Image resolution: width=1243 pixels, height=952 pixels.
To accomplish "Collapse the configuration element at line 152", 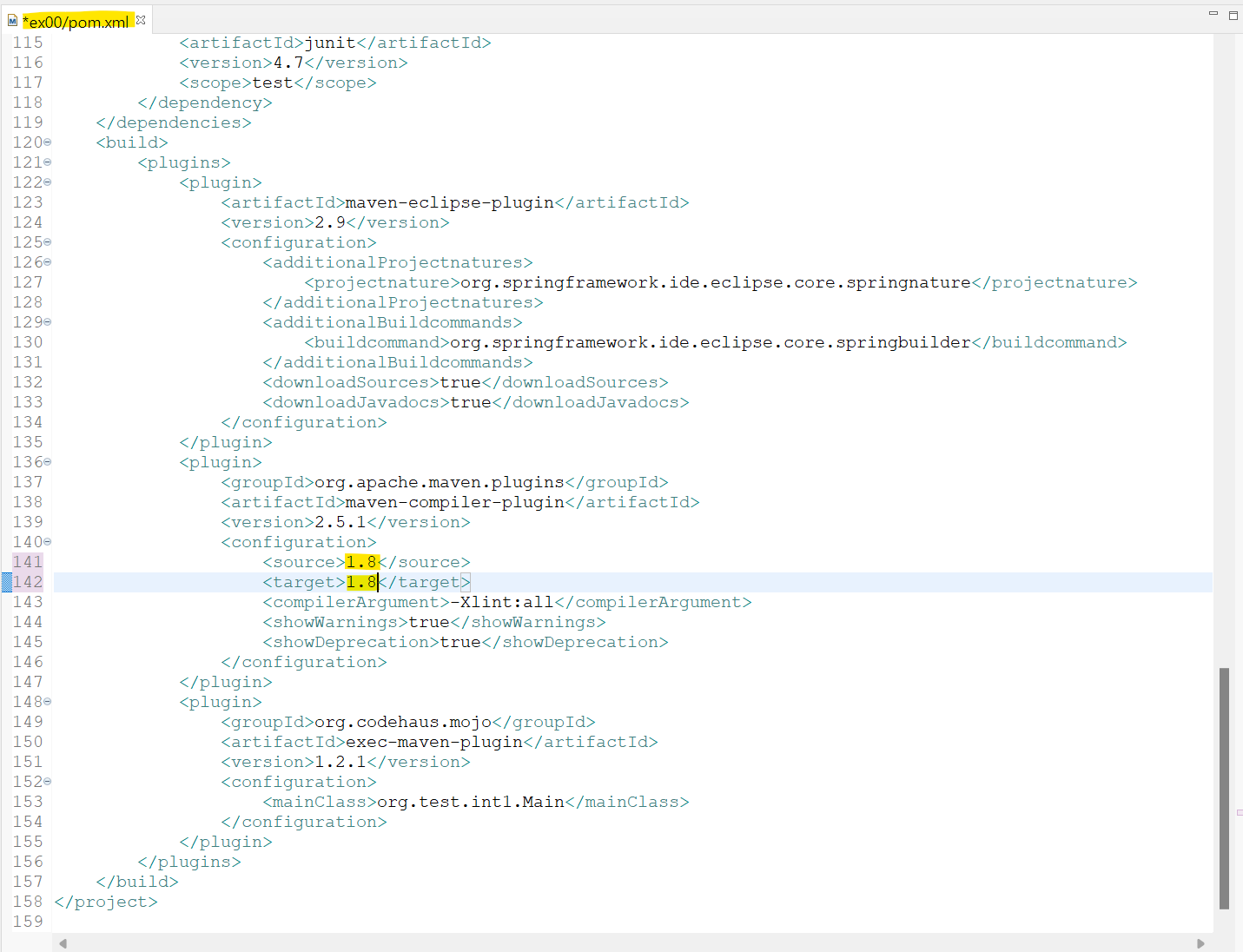I will (x=48, y=782).
